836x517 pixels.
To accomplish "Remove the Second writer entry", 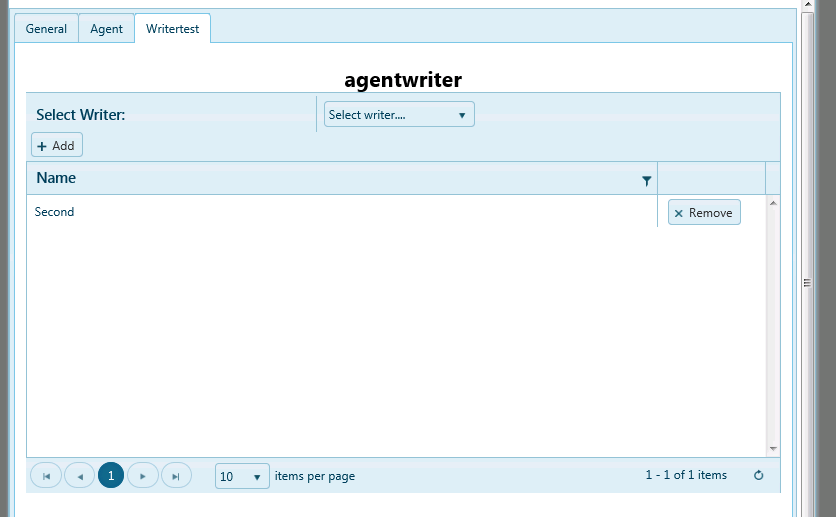I will tap(704, 213).
